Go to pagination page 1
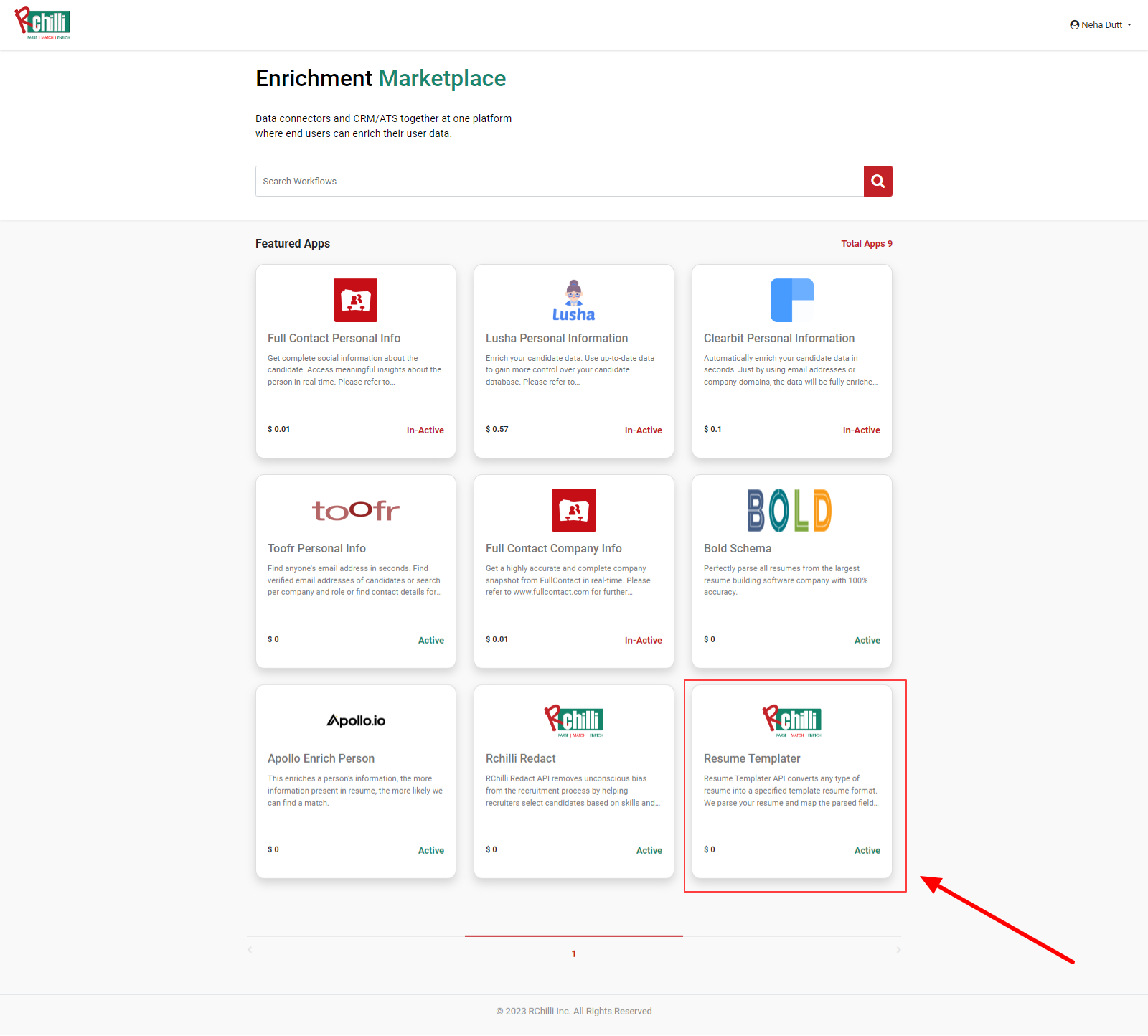The width and height of the screenshot is (1148, 1036). point(574,953)
